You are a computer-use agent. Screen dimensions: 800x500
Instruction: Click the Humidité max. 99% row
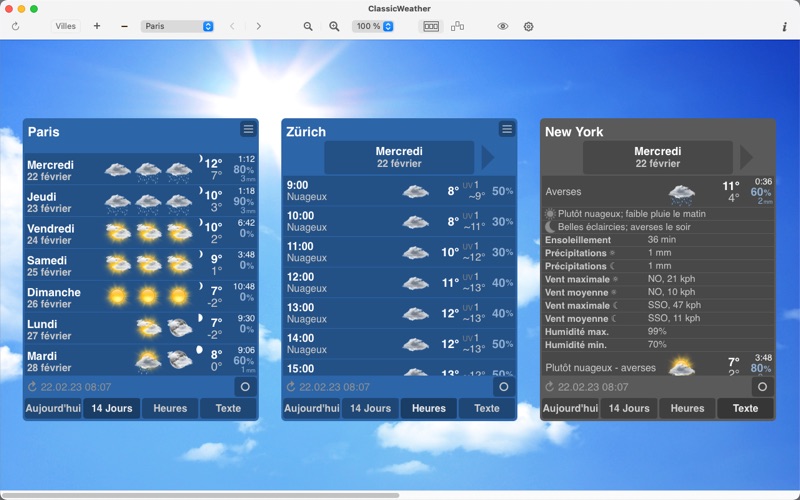[x=658, y=332]
